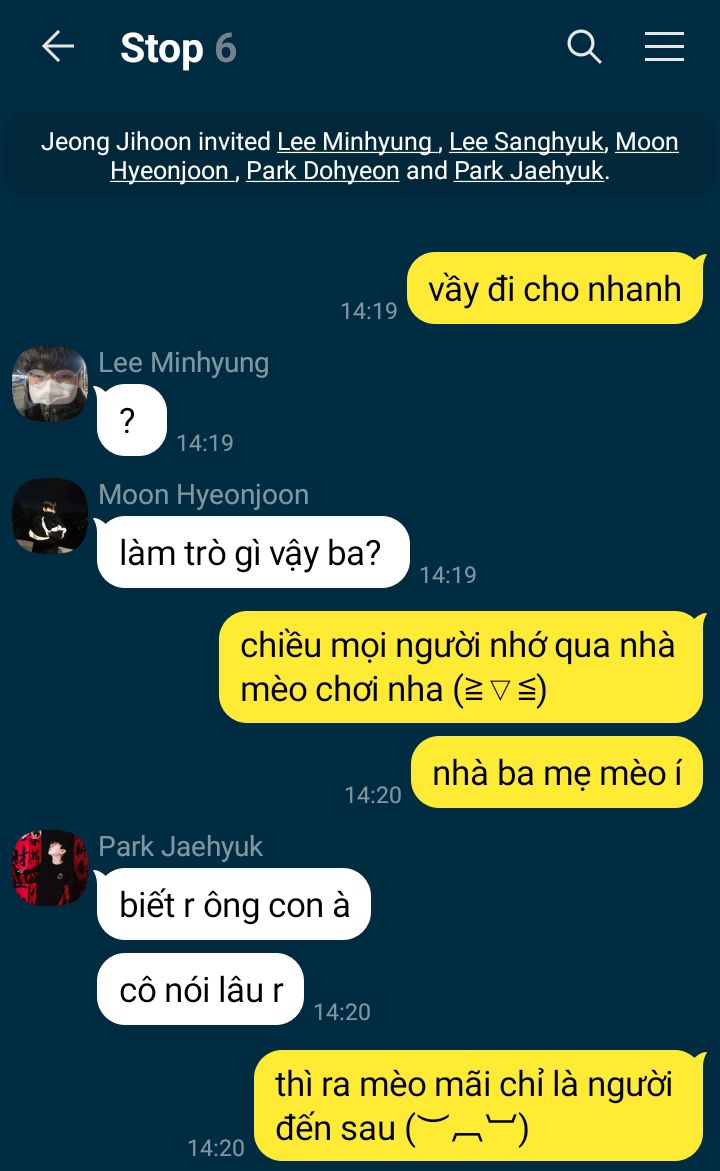Tap the Moon Hyeonjoon sender name label
This screenshot has width=720, height=1171.
coord(204,494)
